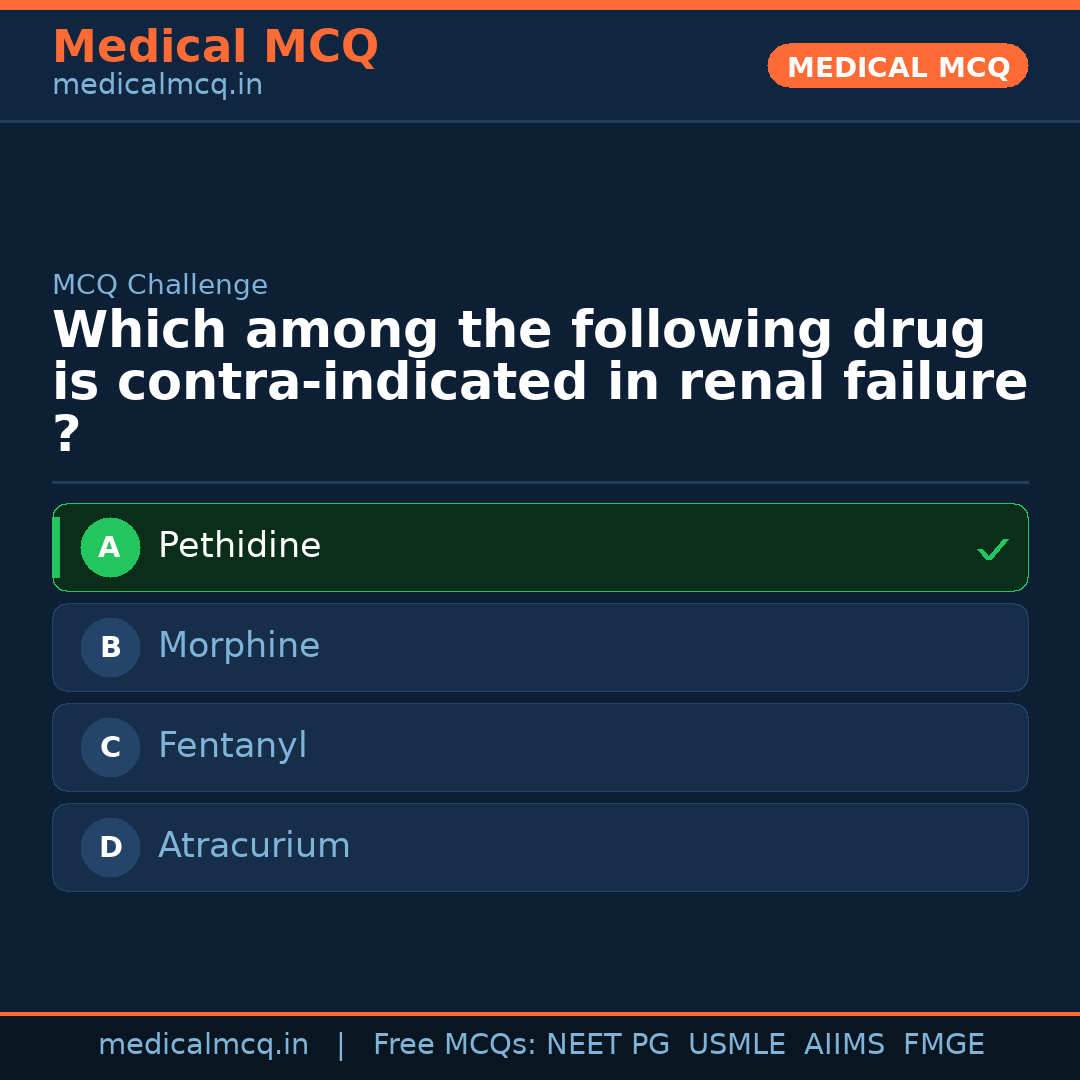Click the green checkmark on Pethidine row
Image resolution: width=1080 pixels, height=1080 pixels.
992,549
